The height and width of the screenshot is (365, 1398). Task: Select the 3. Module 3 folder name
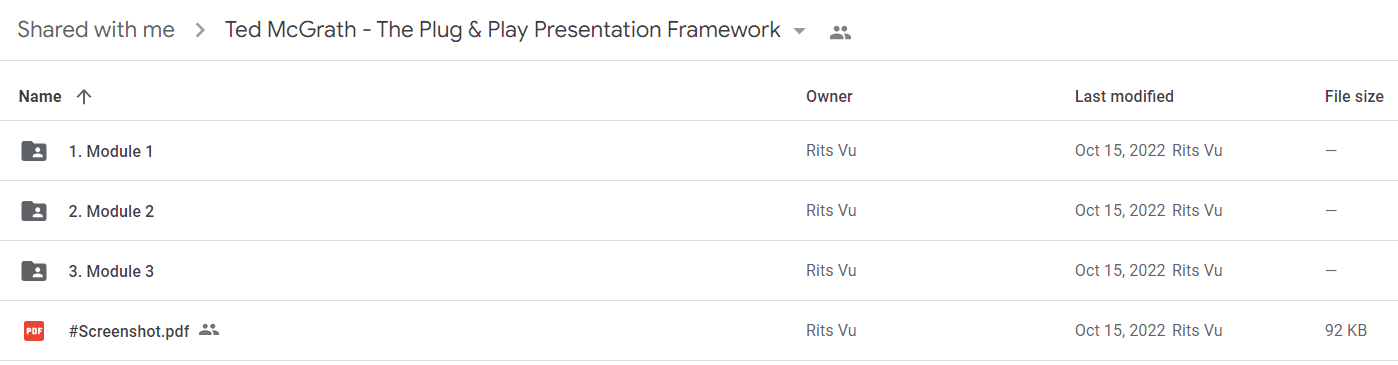(111, 271)
